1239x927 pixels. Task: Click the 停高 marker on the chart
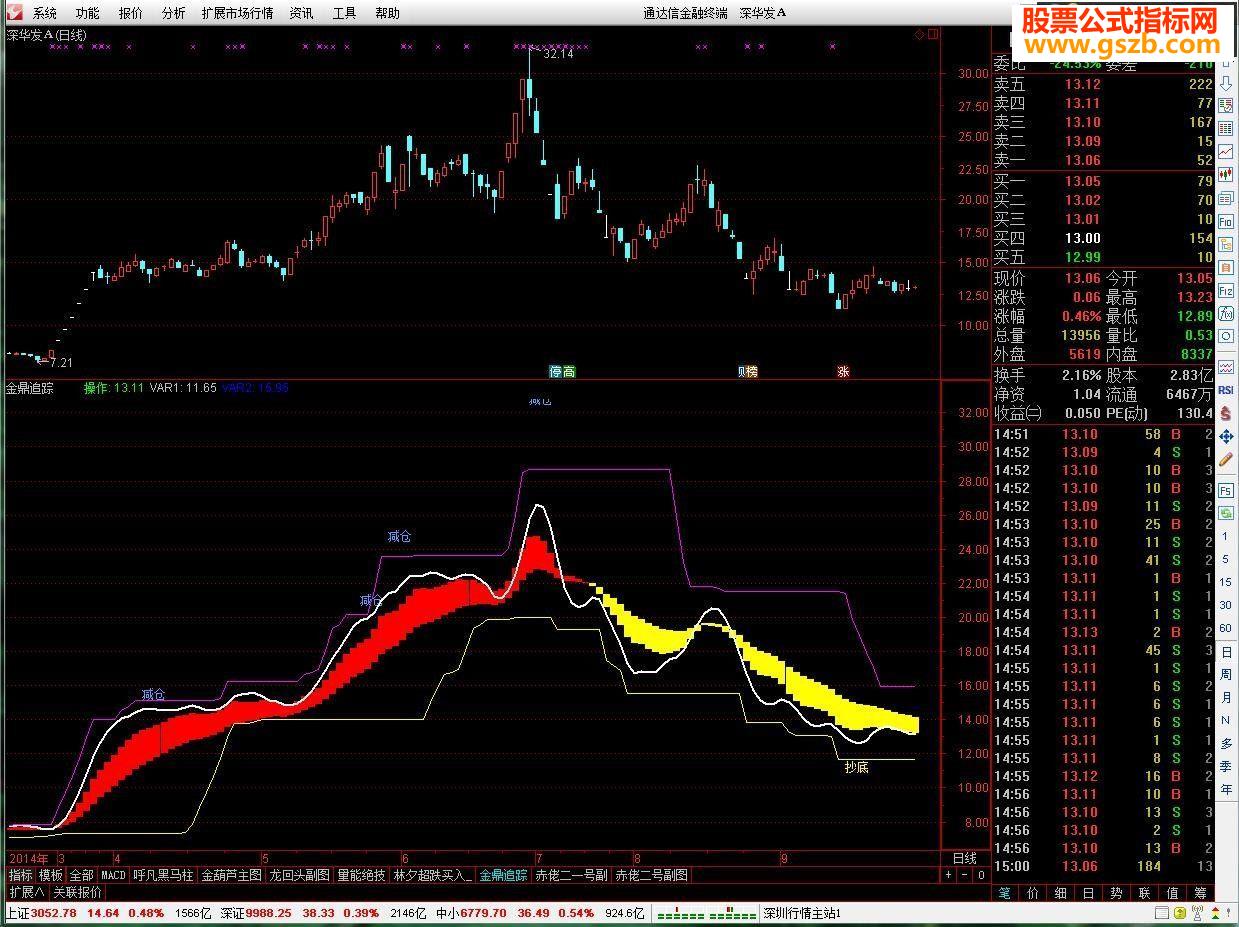562,371
